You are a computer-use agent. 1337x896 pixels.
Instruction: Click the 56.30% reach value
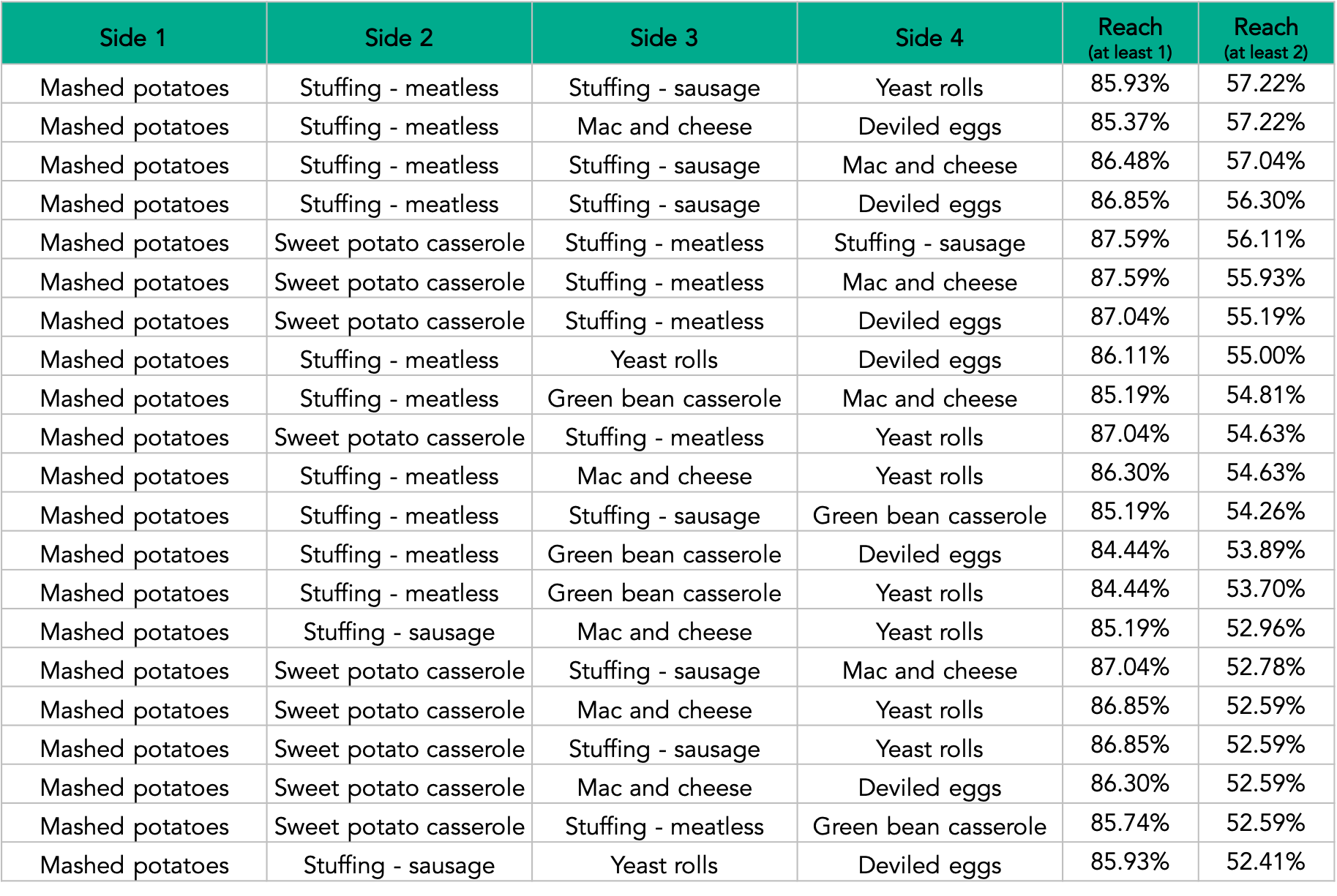(x=1266, y=200)
